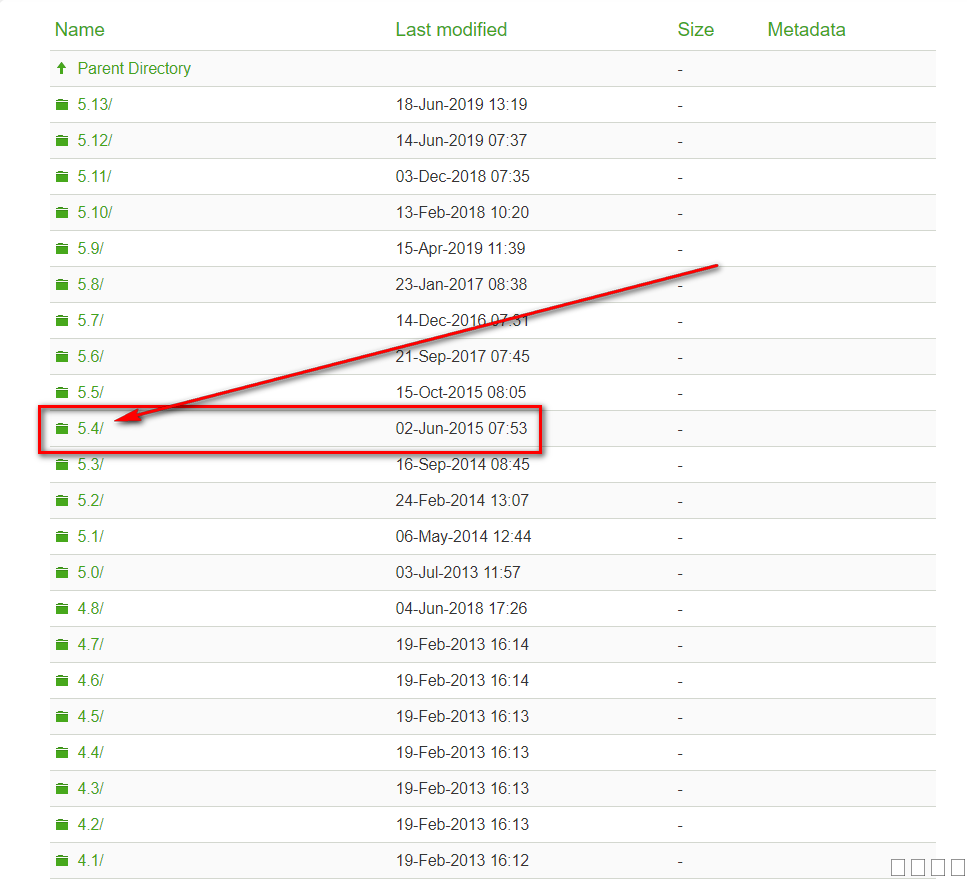Click the folder icon beside 5.12/

(x=62, y=141)
